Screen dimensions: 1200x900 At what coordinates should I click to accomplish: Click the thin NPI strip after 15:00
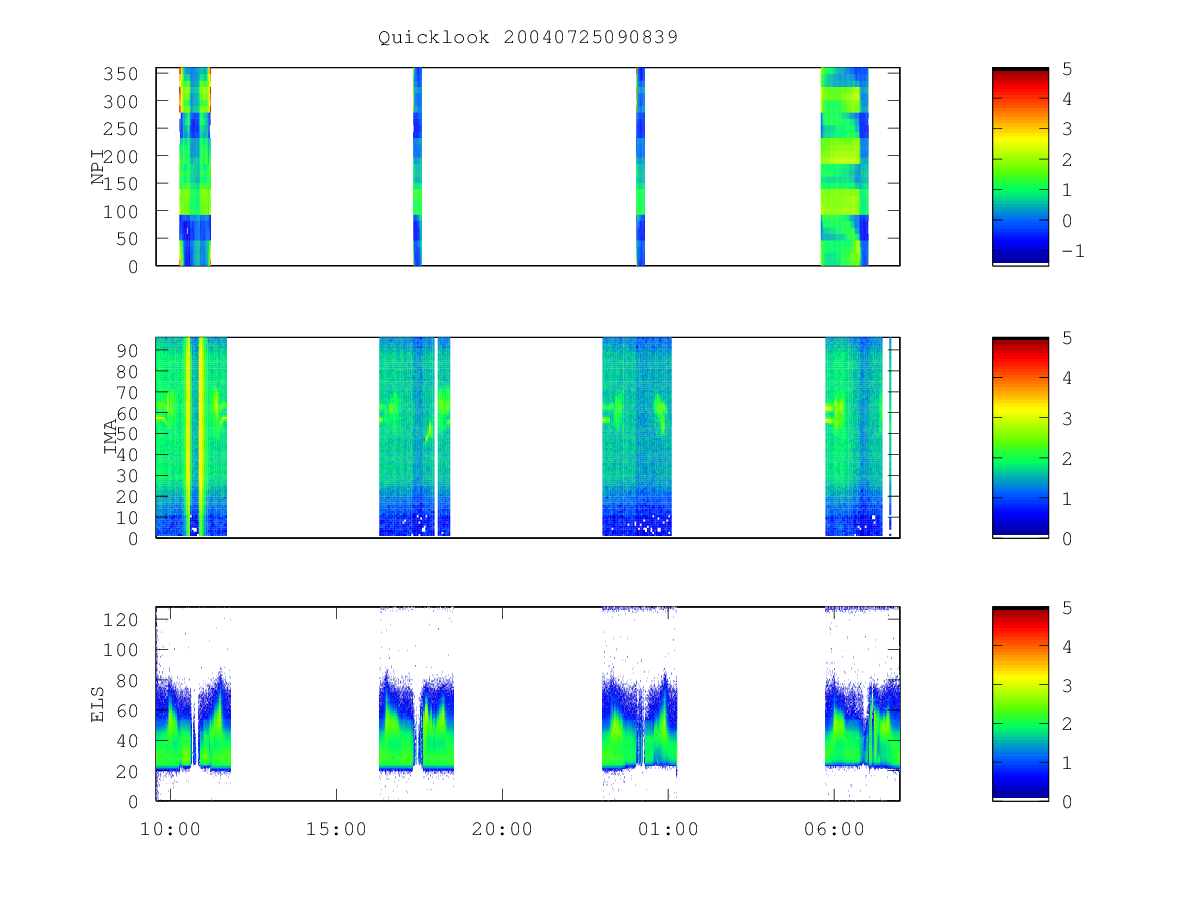418,167
